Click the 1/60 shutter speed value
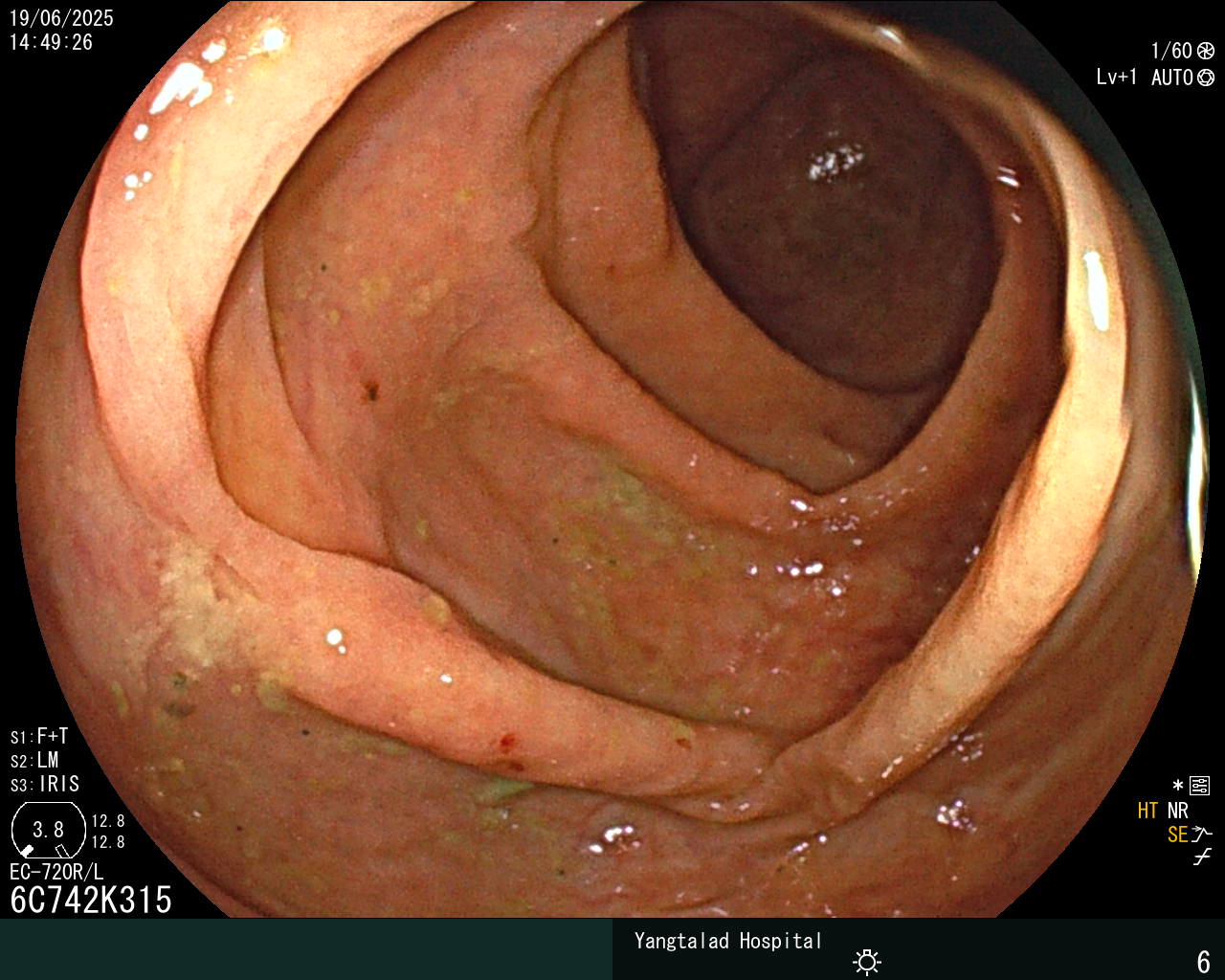The image size is (1225, 980). tap(1171, 51)
